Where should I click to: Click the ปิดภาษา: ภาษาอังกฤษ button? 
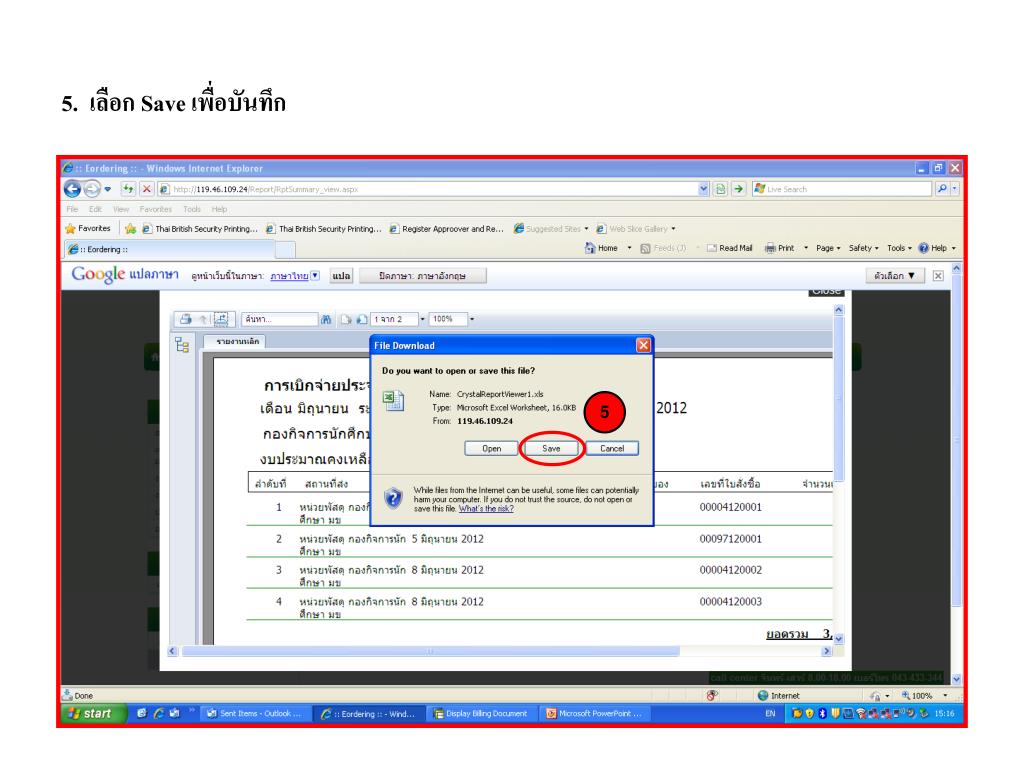(423, 276)
